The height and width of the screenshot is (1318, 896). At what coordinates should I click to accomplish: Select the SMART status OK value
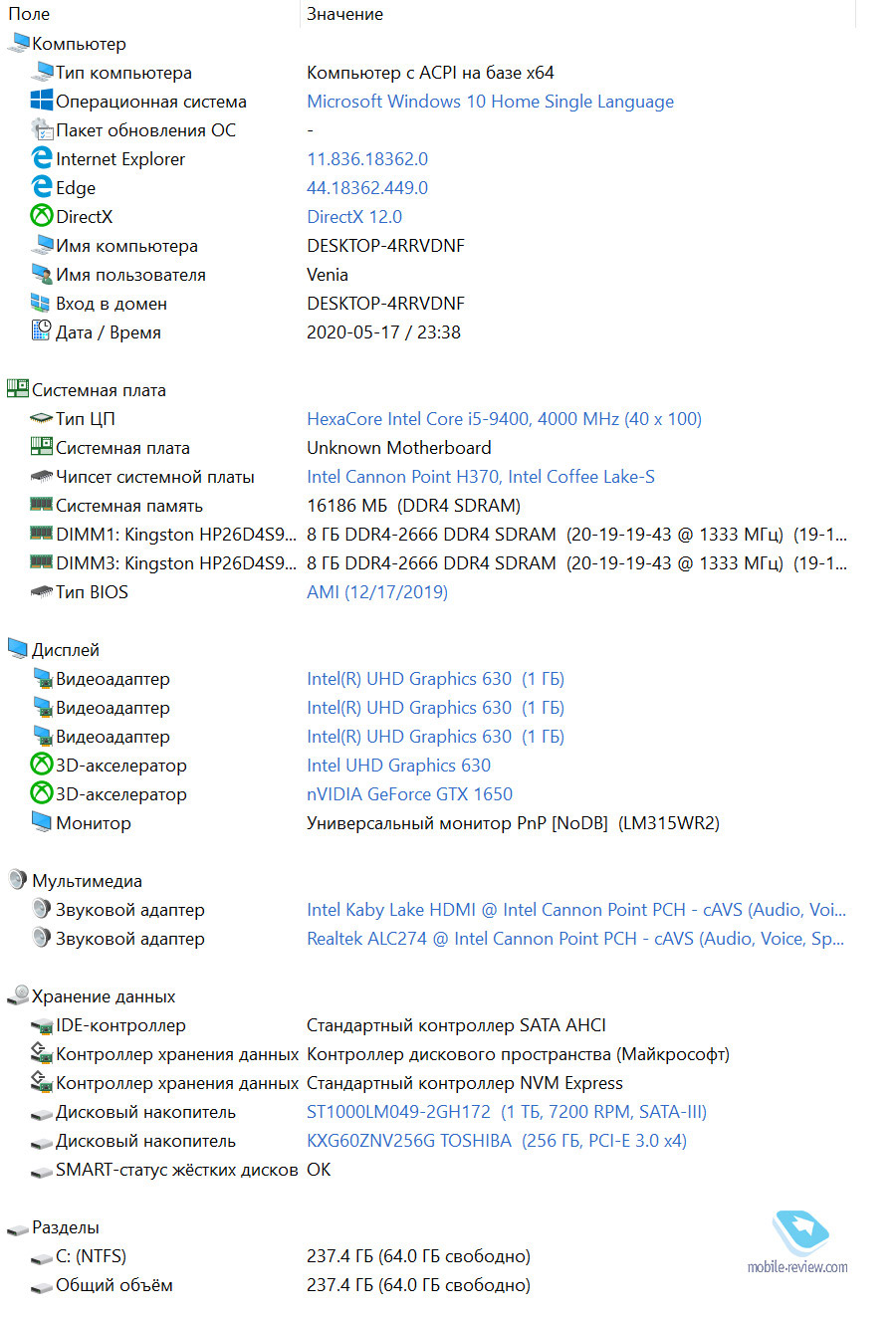coord(319,1170)
